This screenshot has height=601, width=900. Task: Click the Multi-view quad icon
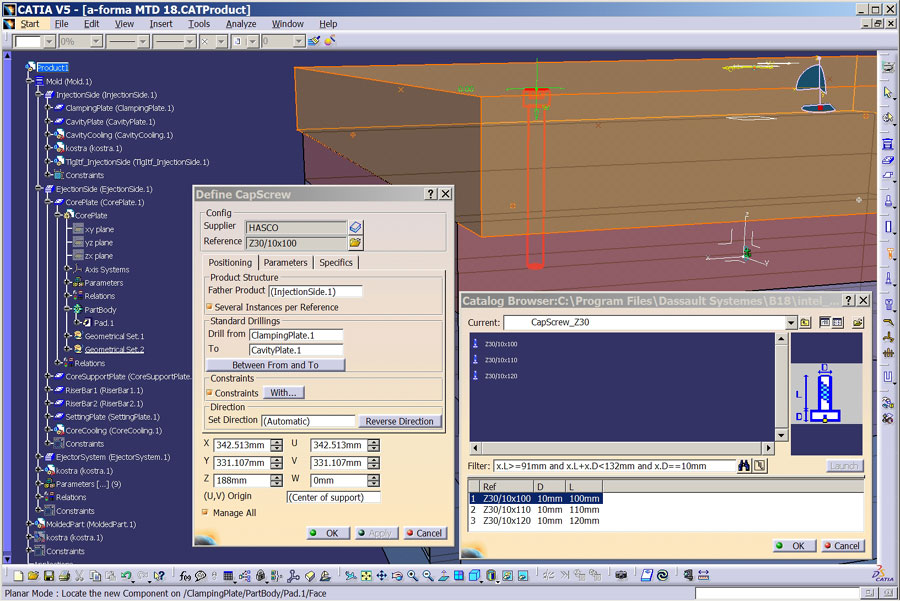[x=459, y=576]
